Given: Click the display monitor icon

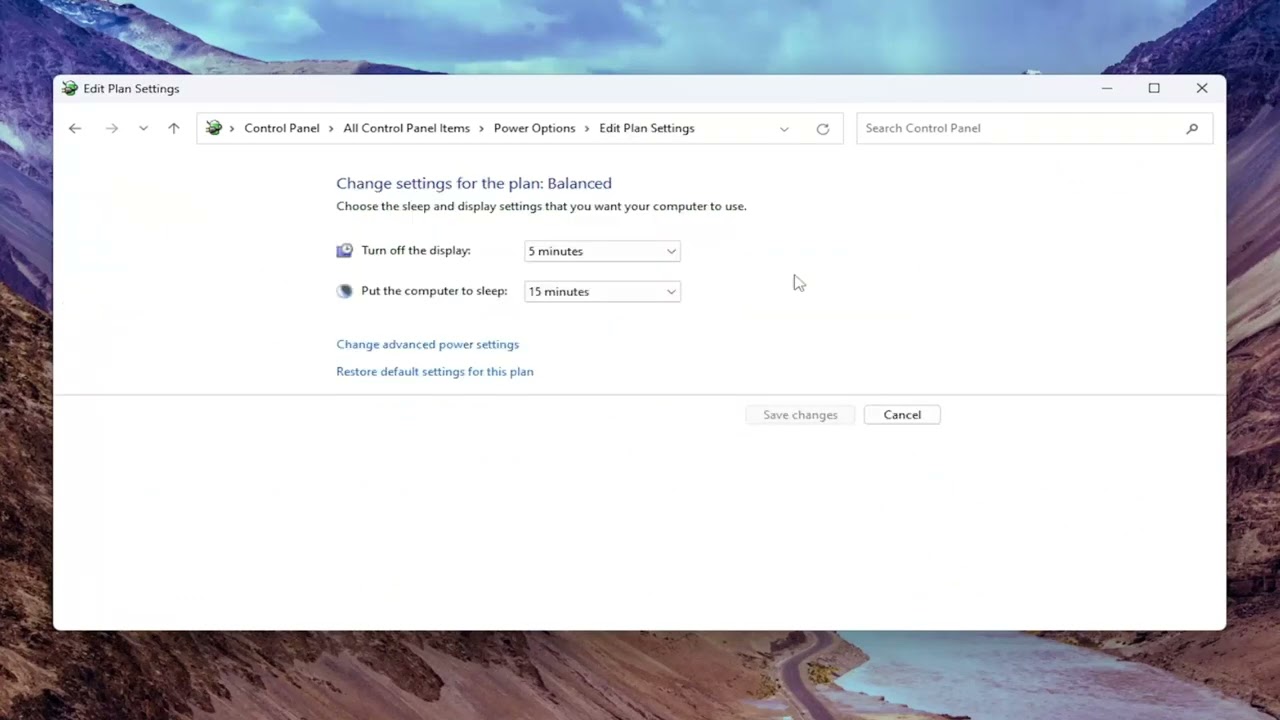Looking at the screenshot, I should 345,251.
